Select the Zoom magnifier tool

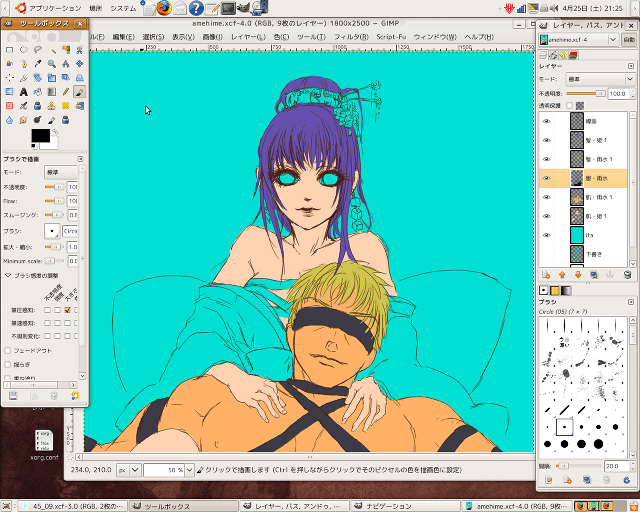coord(52,64)
